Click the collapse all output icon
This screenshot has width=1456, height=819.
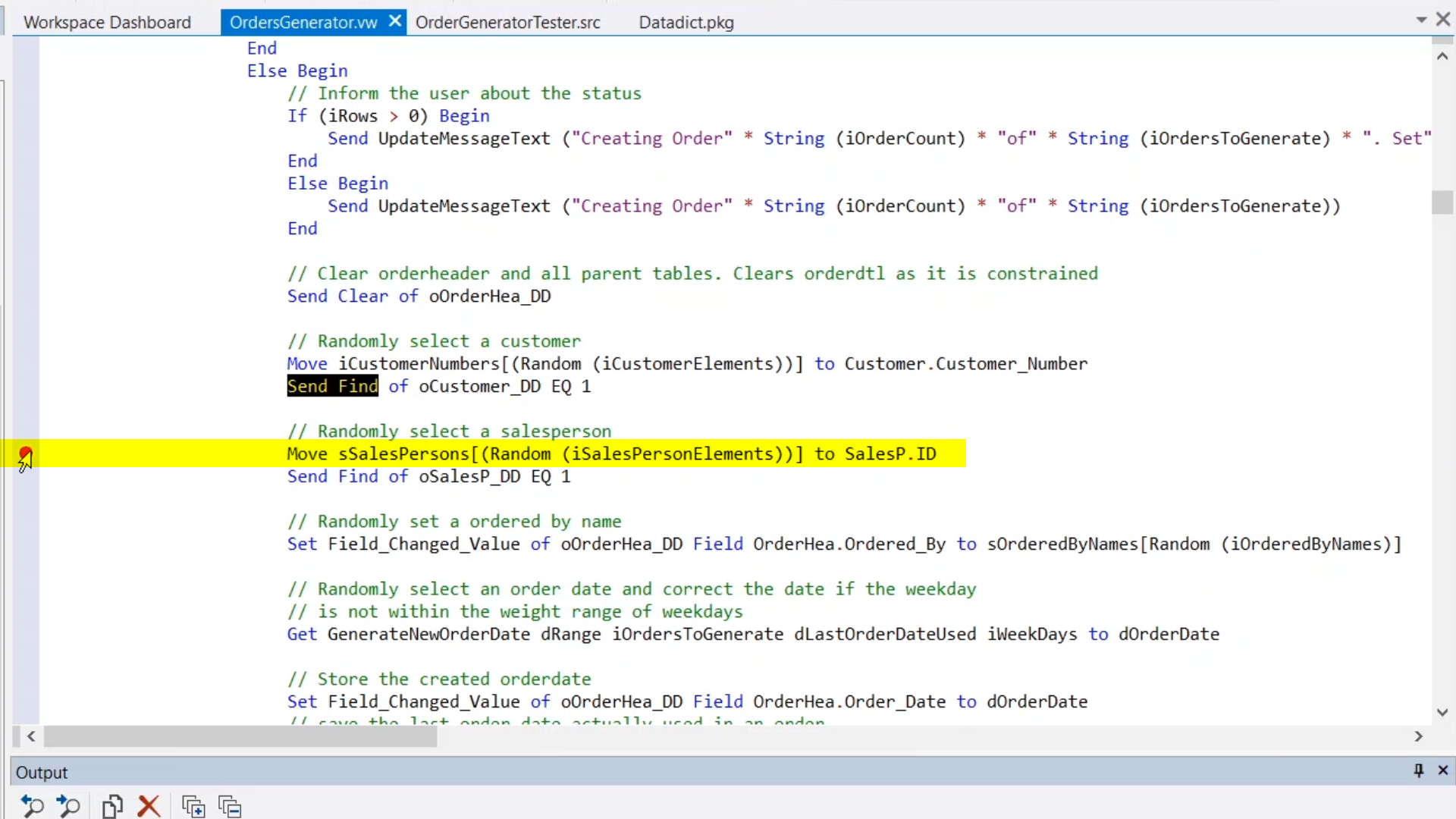pyautogui.click(x=230, y=805)
